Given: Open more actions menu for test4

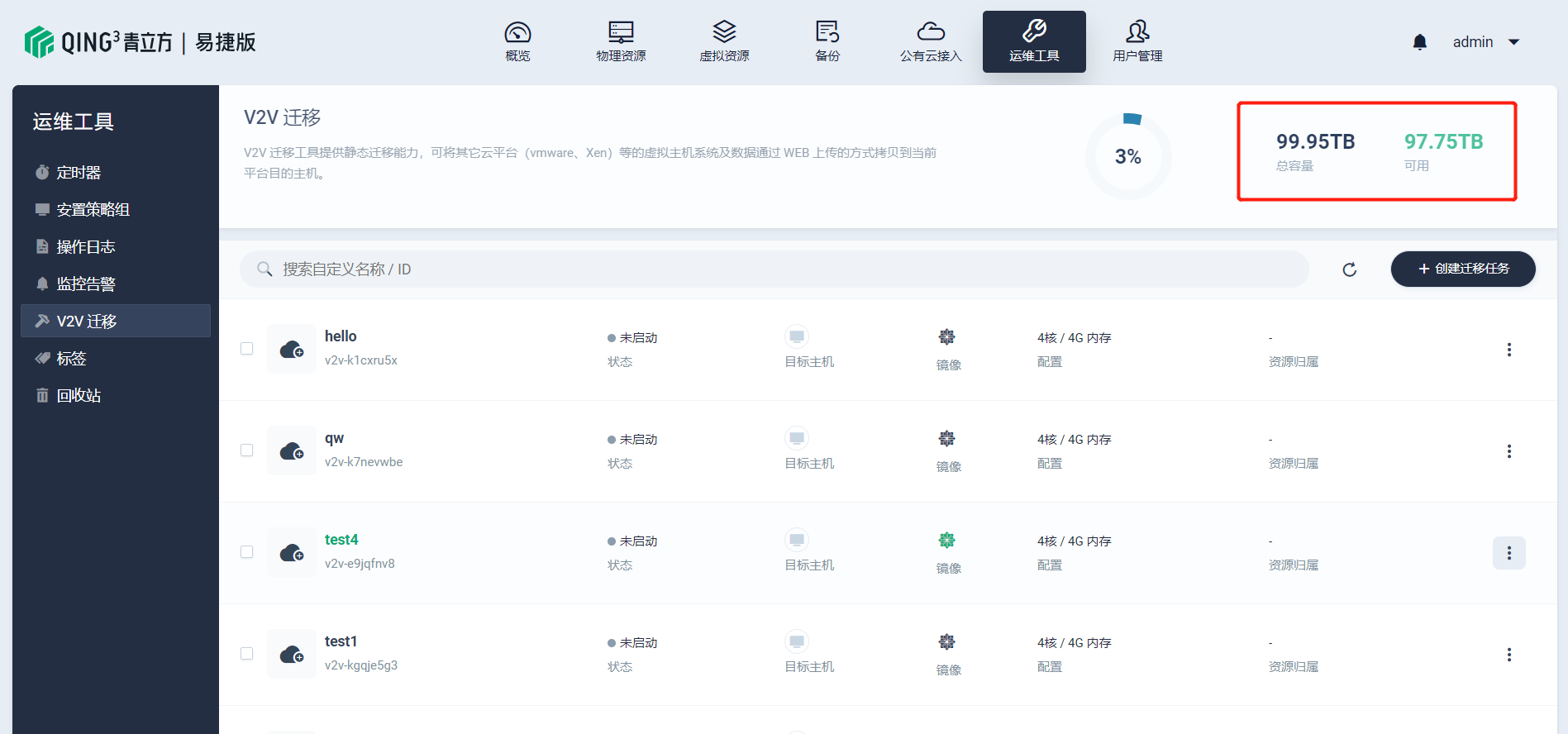Looking at the screenshot, I should 1508,553.
